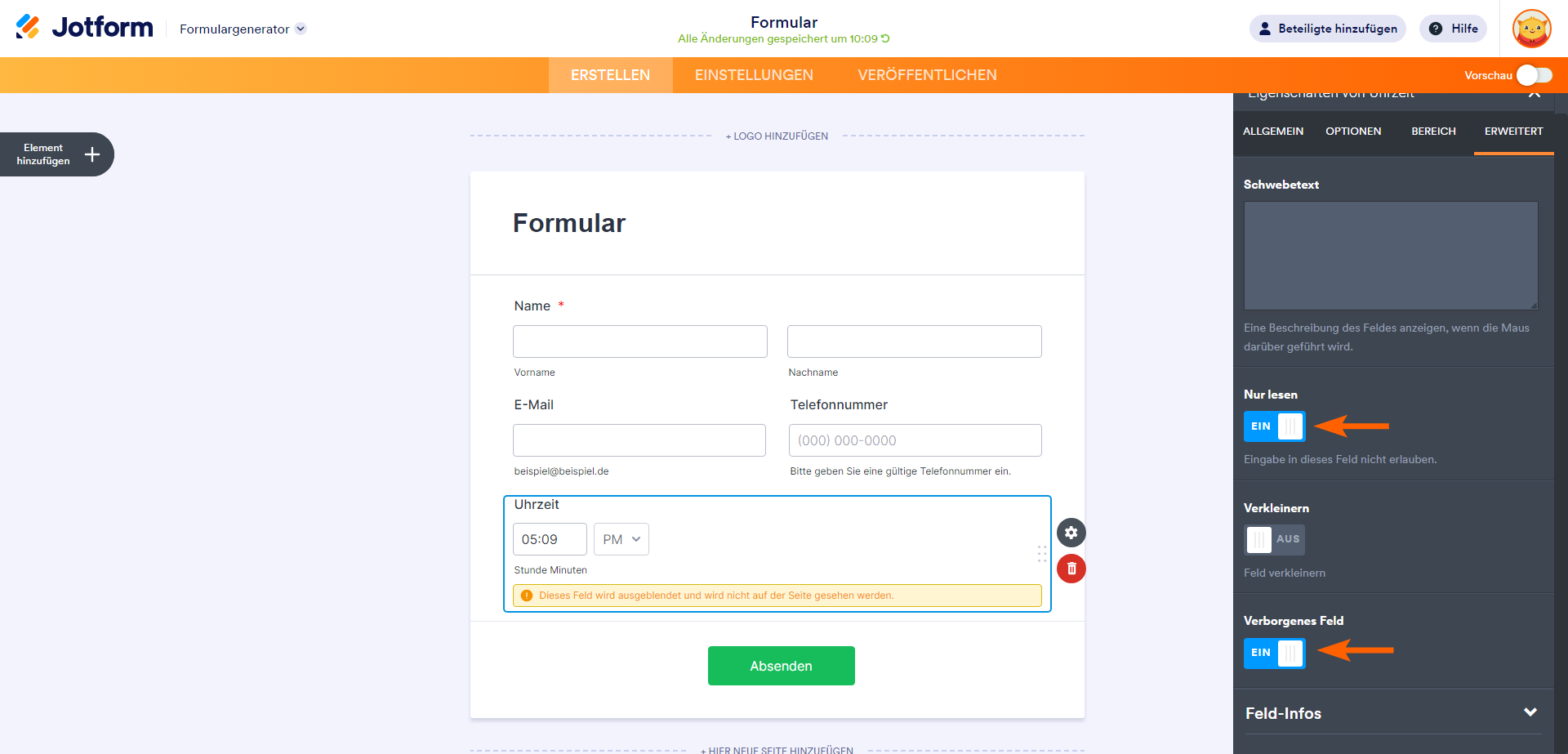
Task: Open the AM/PM dropdown
Action: click(621, 539)
